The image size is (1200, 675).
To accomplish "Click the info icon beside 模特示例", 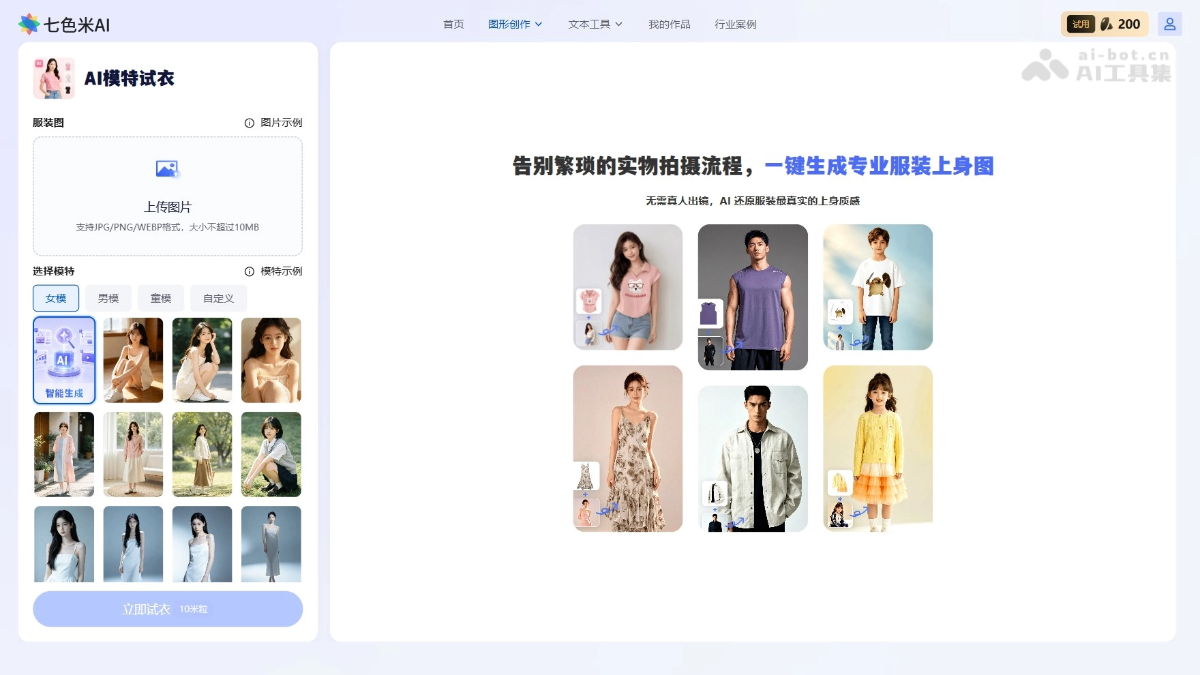I will click(x=249, y=271).
